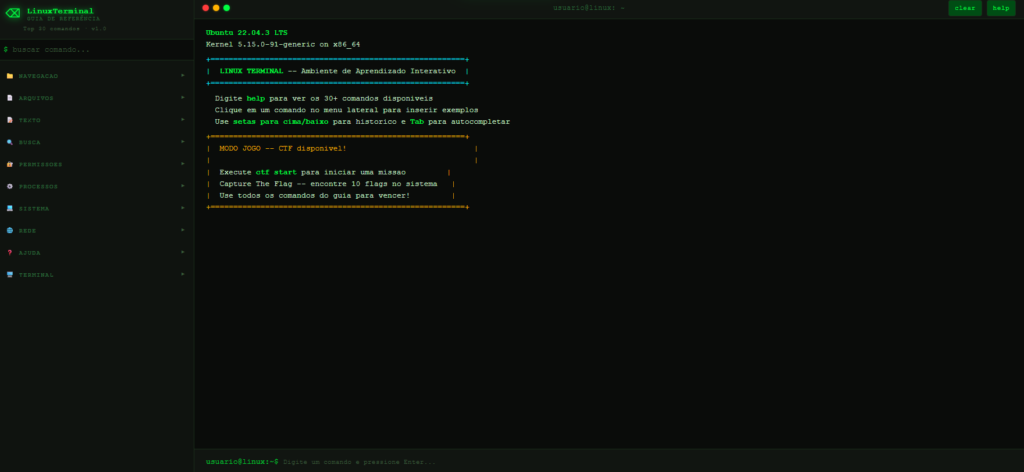Click the highlighted 'setas para cima/baixo' text

pos(281,122)
